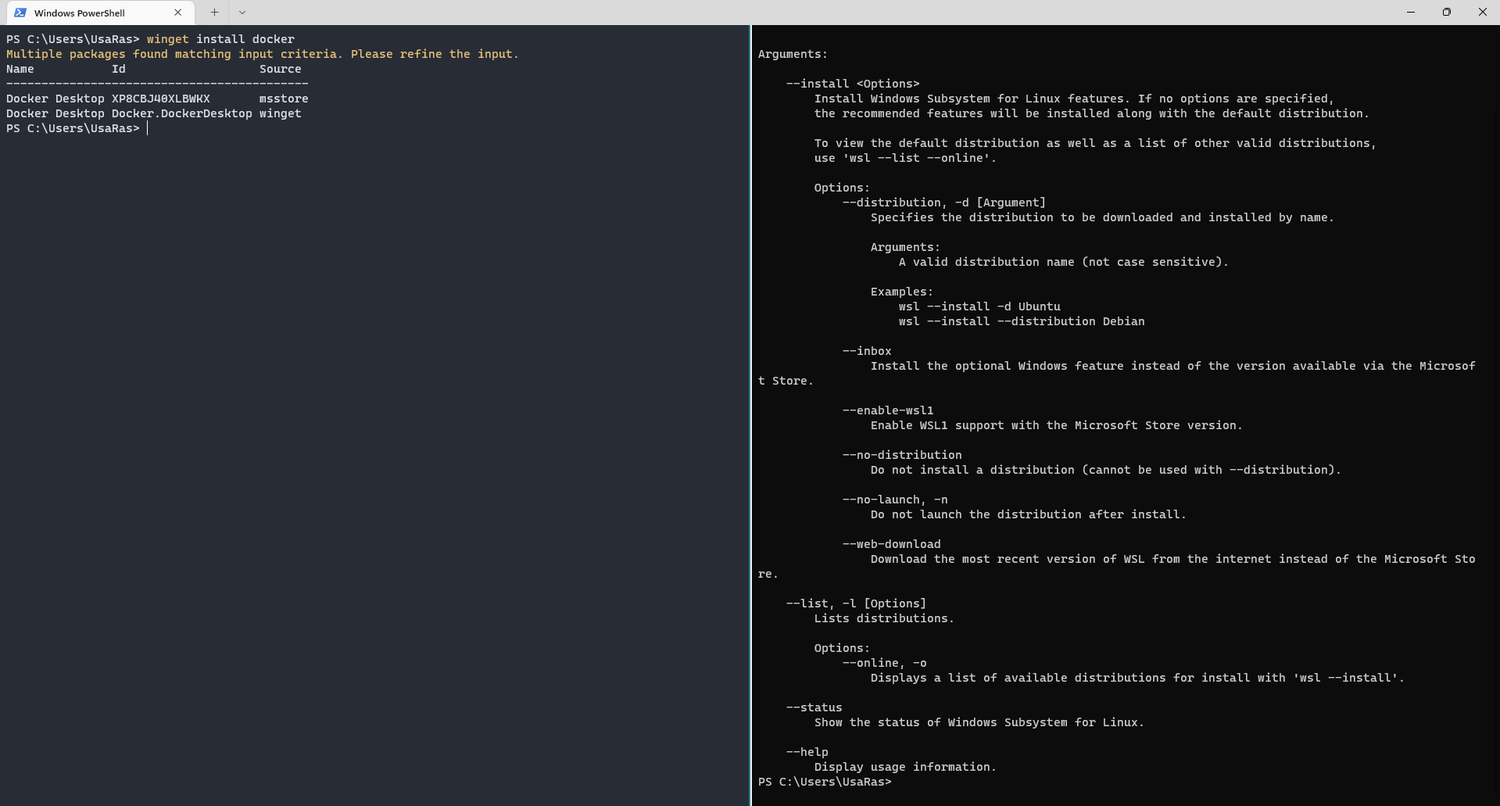Click the '--enable-wsl1' option text
The image size is (1500, 806).
point(888,410)
